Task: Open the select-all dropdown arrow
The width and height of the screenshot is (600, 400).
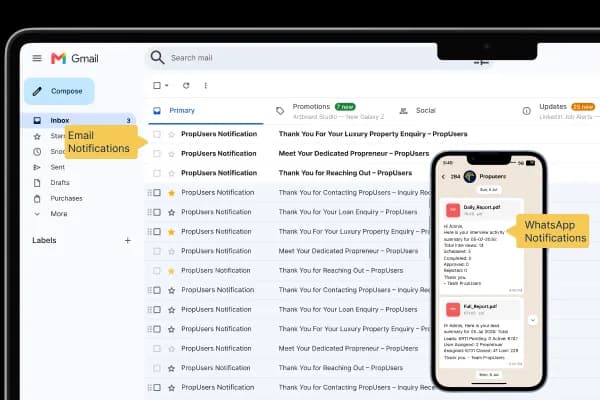Action: click(x=167, y=85)
